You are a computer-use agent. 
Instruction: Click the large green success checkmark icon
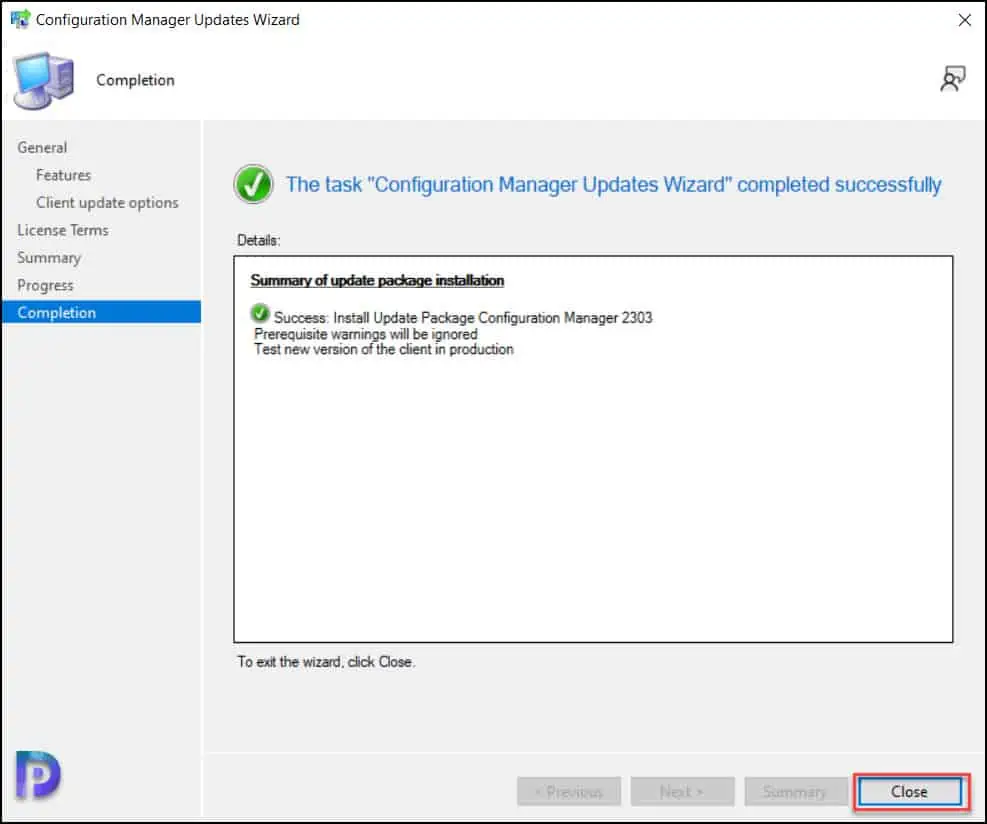(x=253, y=184)
